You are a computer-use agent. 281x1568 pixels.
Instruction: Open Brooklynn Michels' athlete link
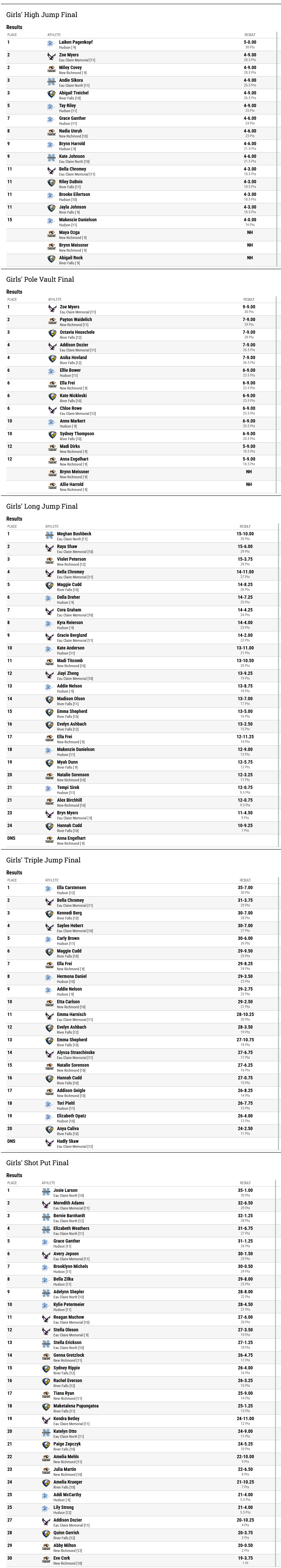click(71, 1266)
